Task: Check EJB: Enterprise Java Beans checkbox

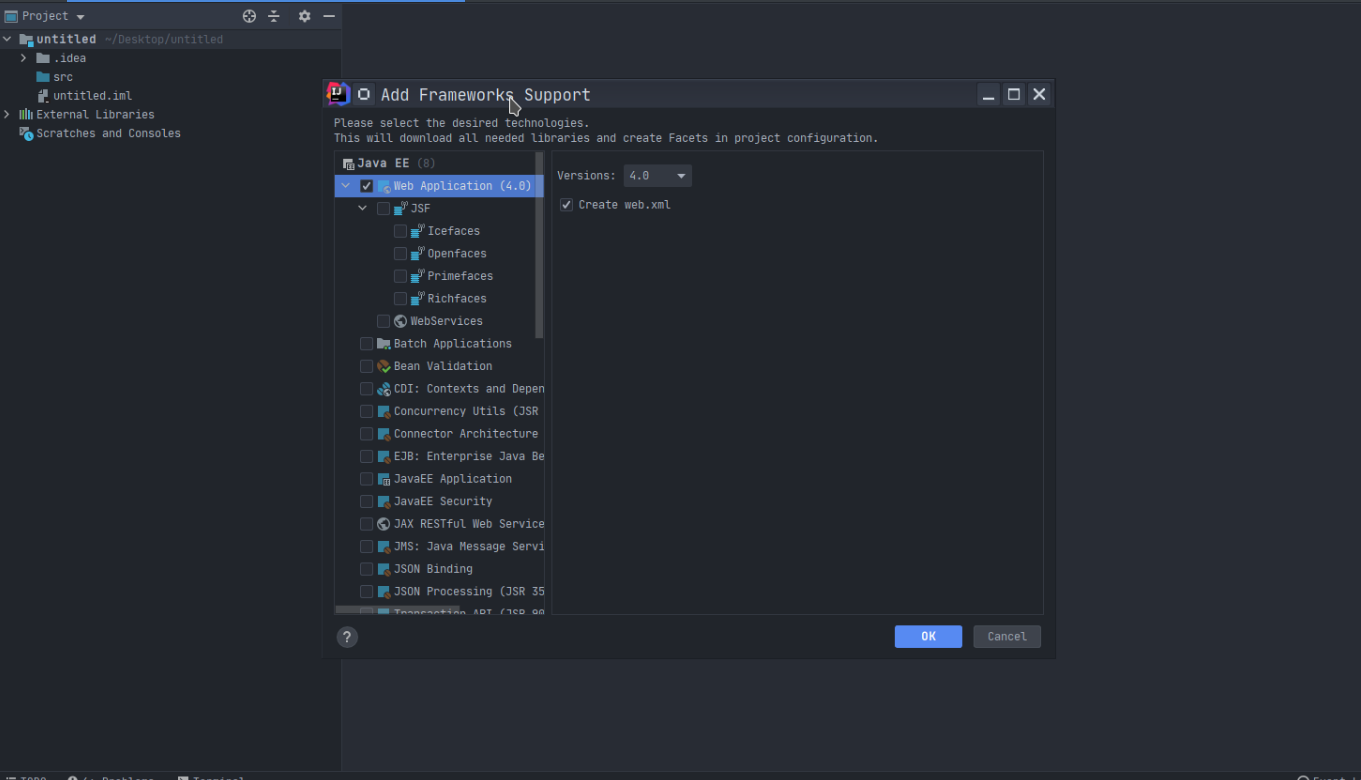Action: click(x=367, y=456)
